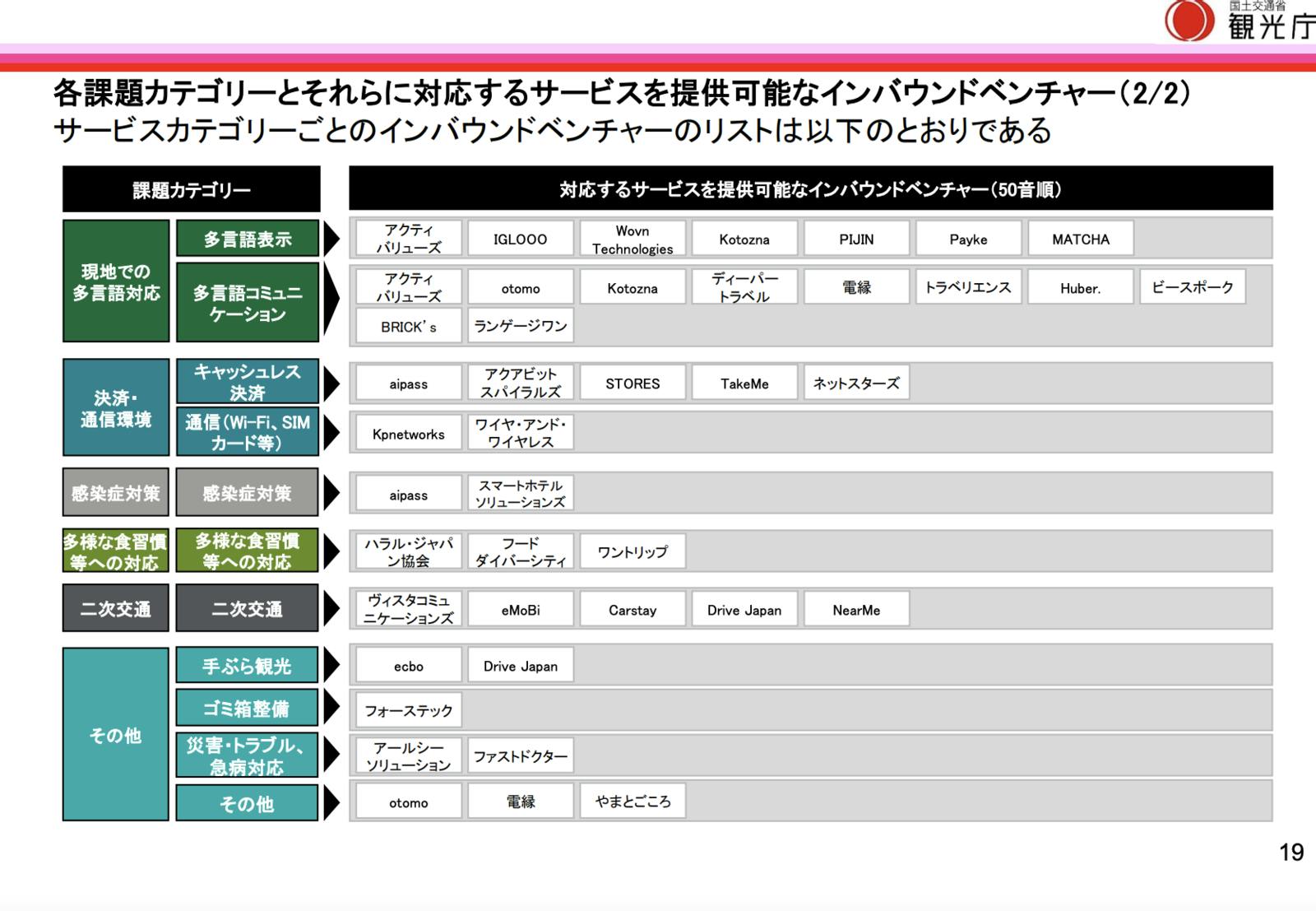The width and height of the screenshot is (1316, 911).
Task: Click Drive Japan in the 二次交通 row
Action: pyautogui.click(x=744, y=609)
